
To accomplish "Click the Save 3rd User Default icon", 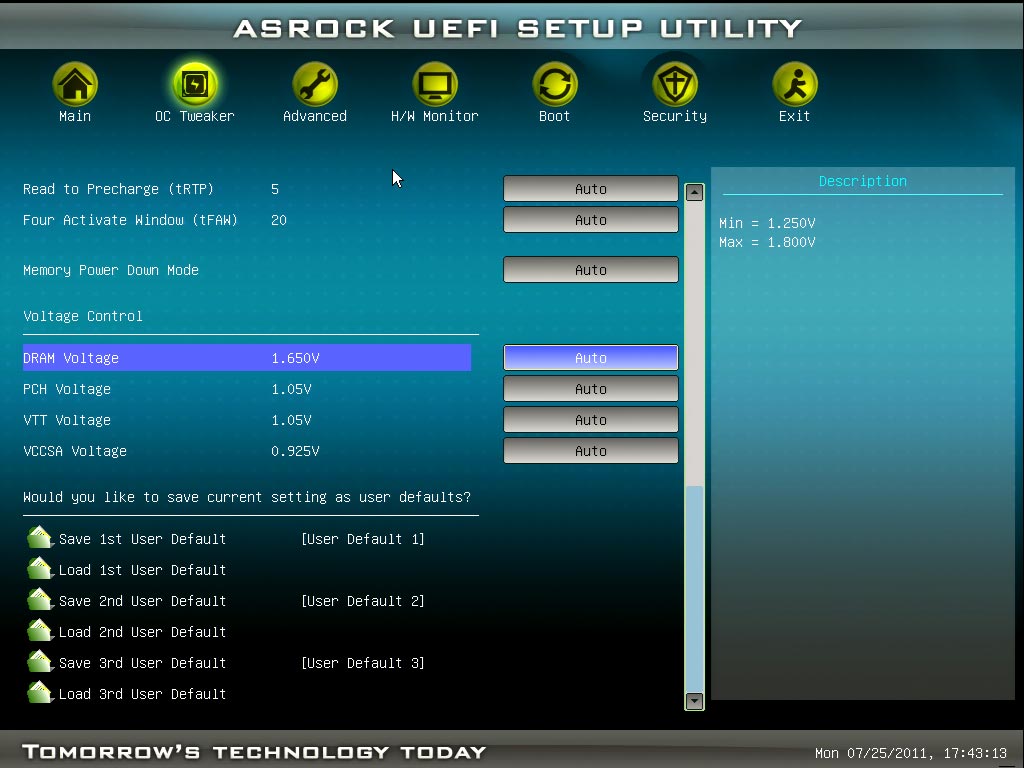I will click(40, 662).
